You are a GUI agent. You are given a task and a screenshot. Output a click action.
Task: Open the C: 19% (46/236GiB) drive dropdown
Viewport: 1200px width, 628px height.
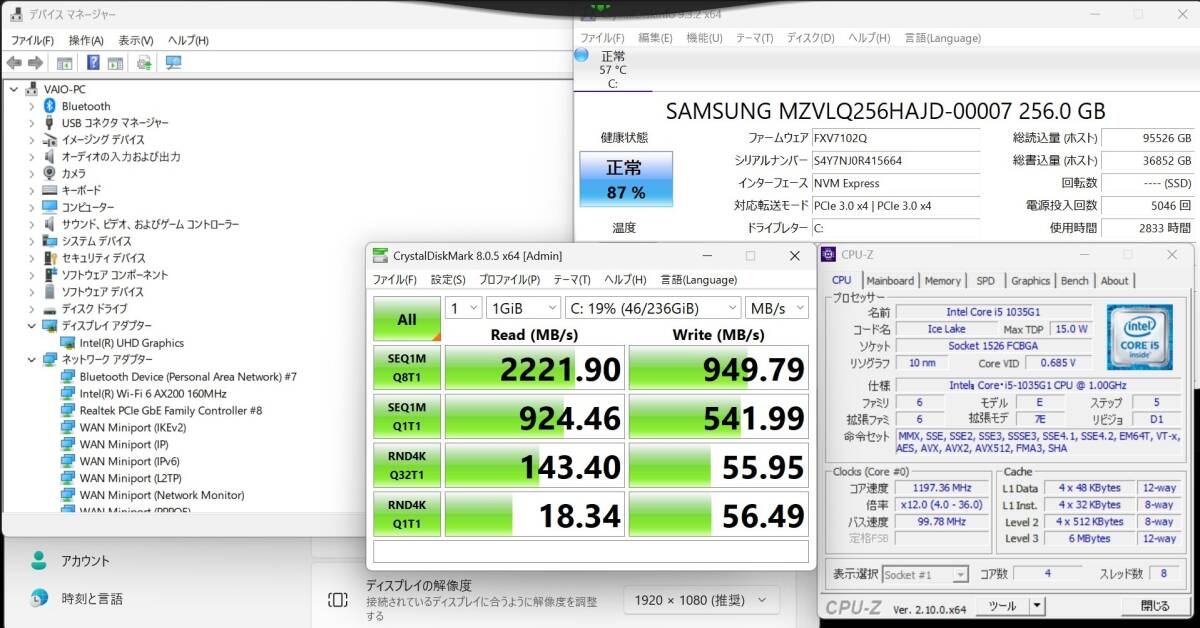tap(653, 308)
